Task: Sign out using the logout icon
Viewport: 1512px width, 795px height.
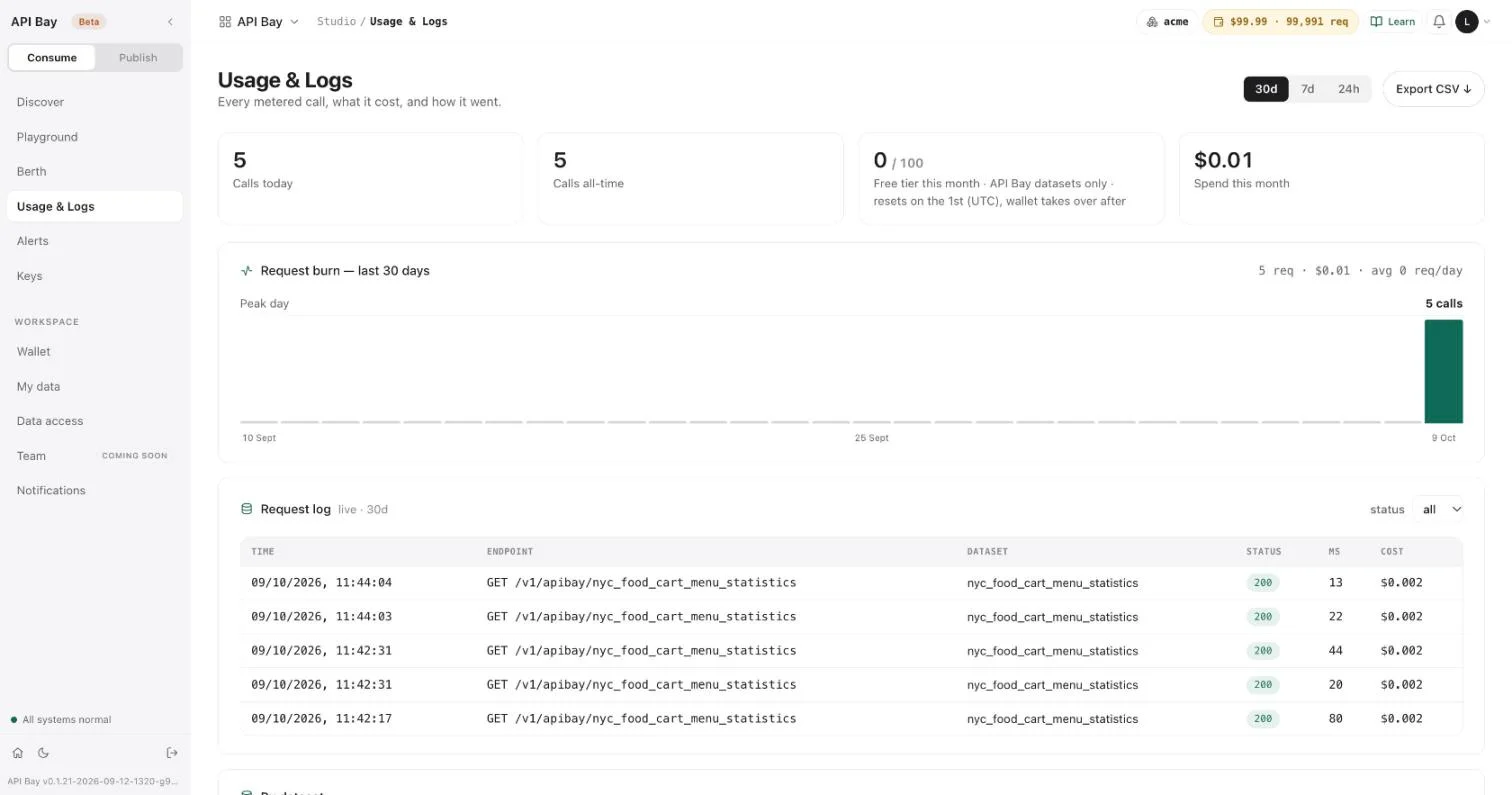Action: point(172,753)
